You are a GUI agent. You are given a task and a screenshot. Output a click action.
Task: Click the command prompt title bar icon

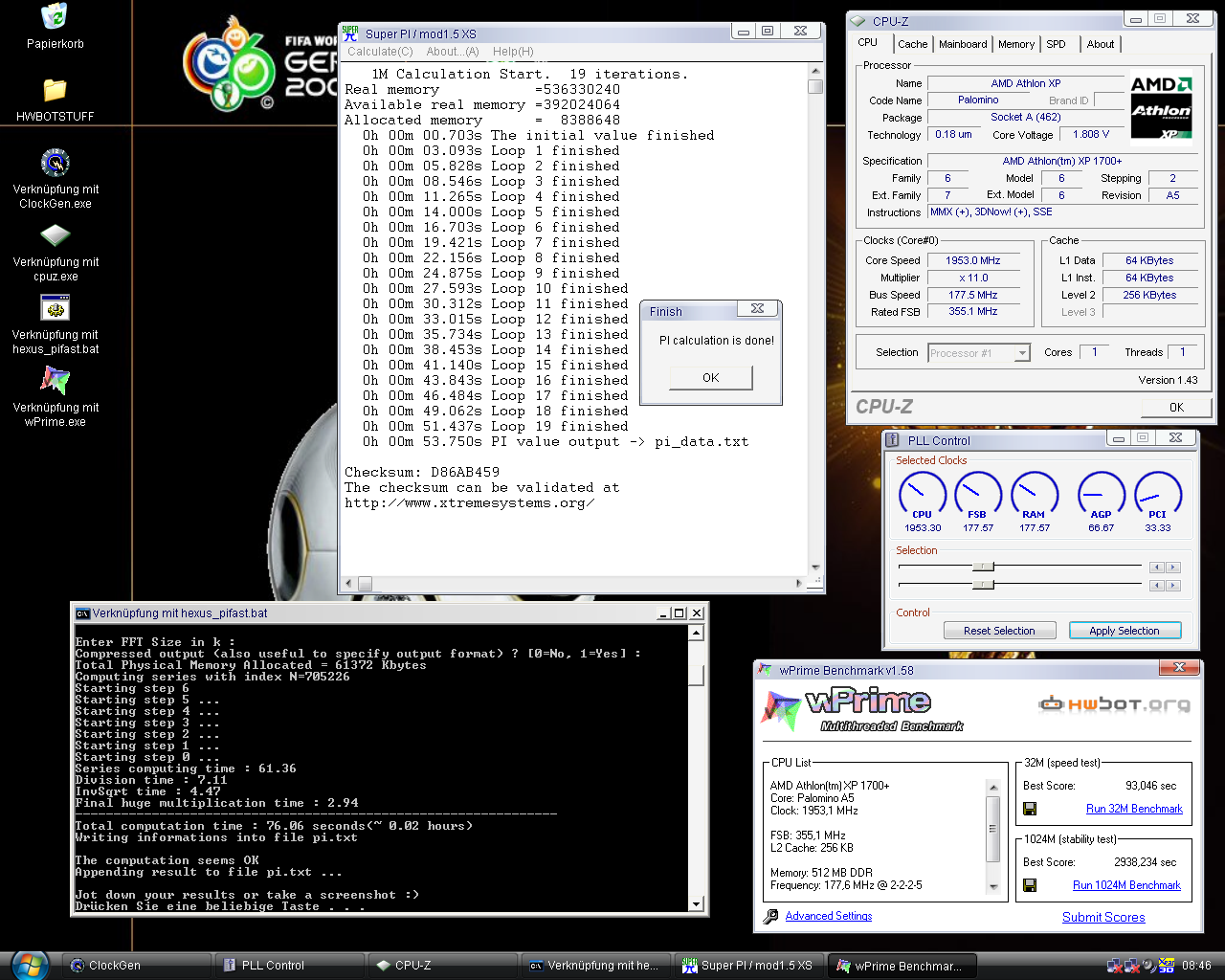click(x=83, y=613)
